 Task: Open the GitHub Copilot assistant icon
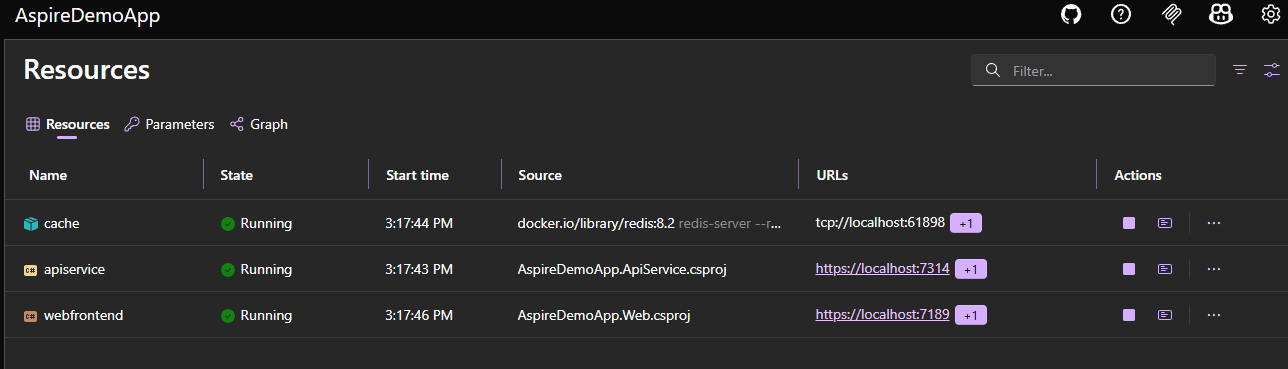[1220, 15]
